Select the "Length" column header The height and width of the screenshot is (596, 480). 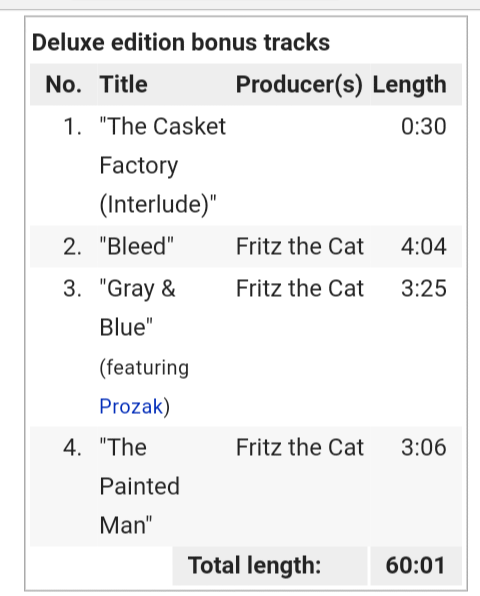(x=409, y=84)
